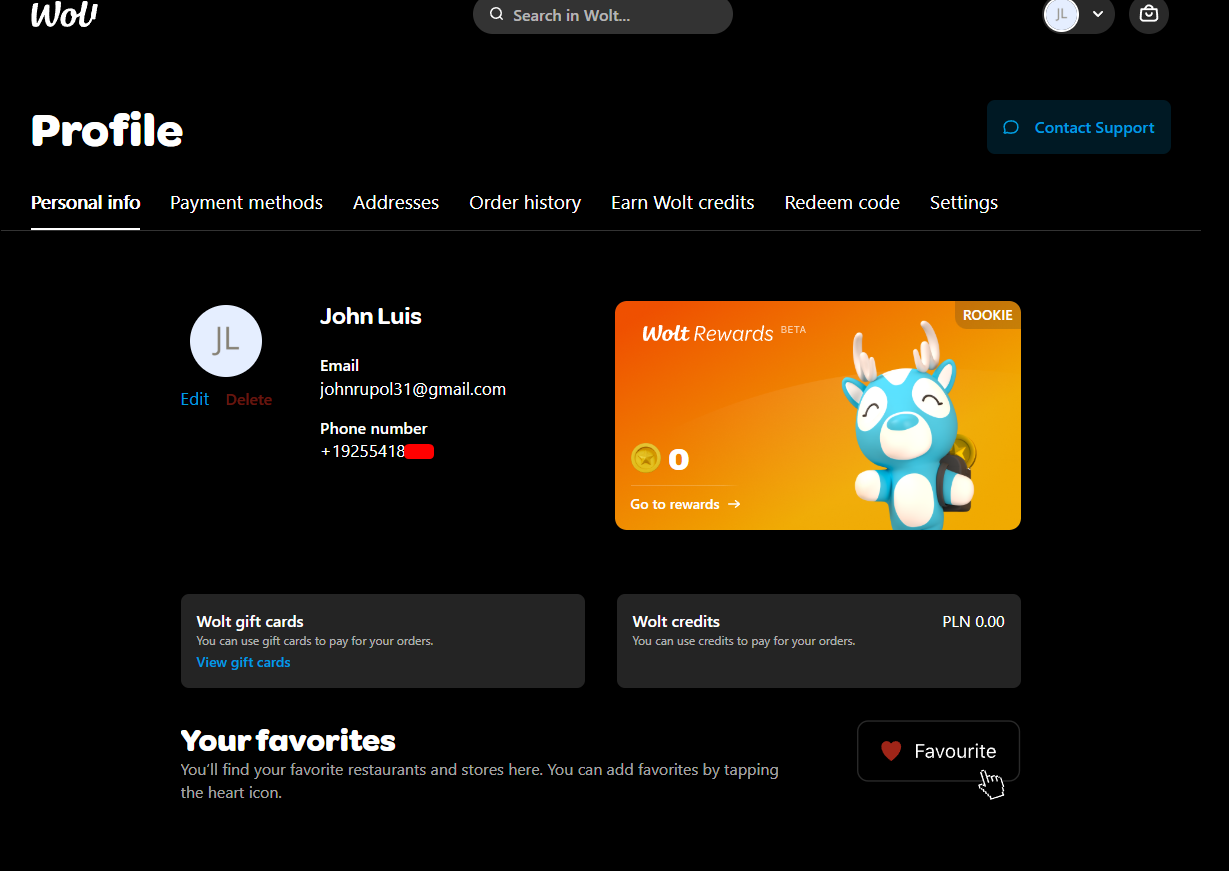Image resolution: width=1229 pixels, height=871 pixels.
Task: Click the gold coin rewards icon
Action: pos(646,459)
